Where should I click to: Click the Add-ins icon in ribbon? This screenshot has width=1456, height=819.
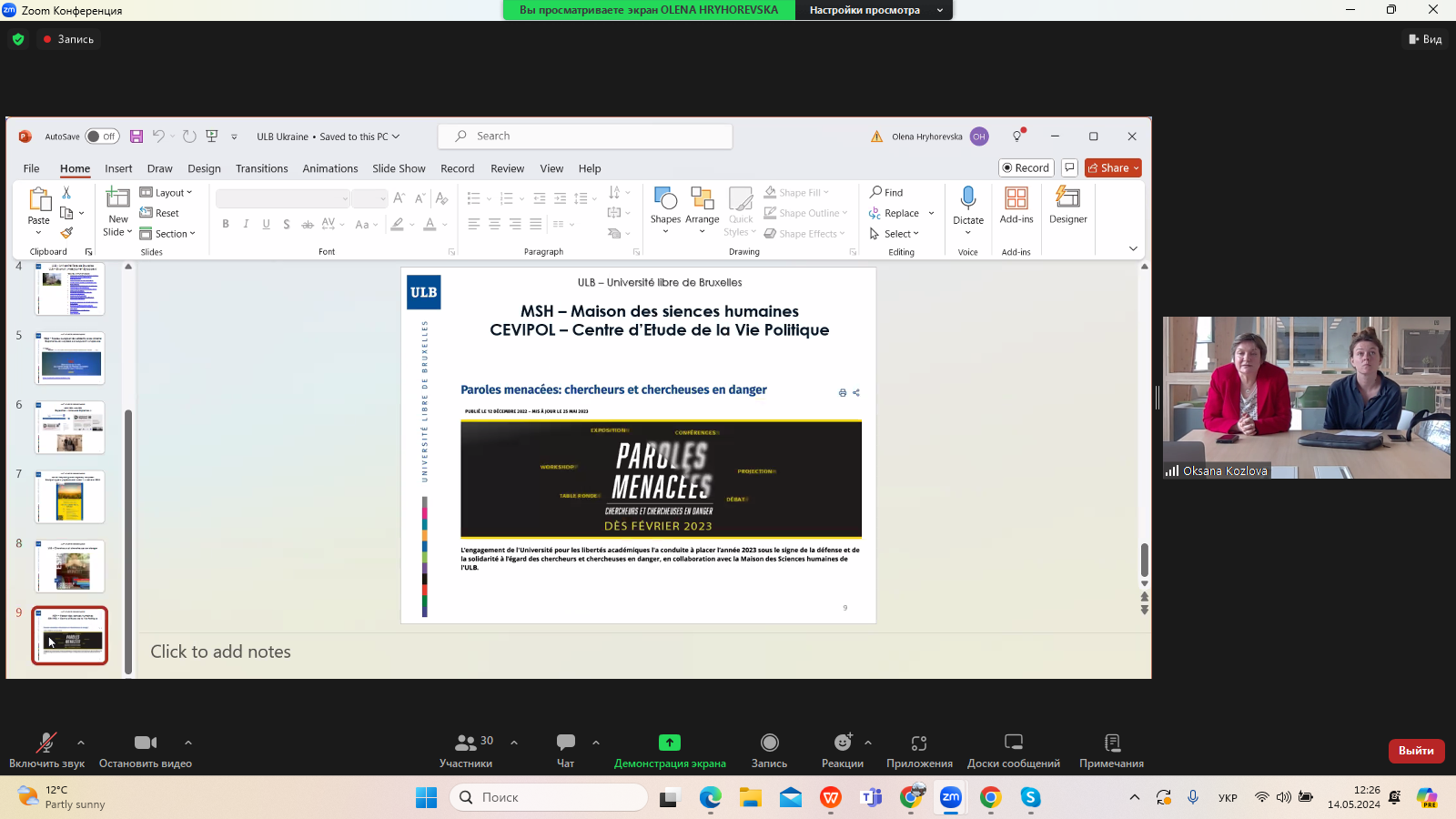coord(1016,198)
